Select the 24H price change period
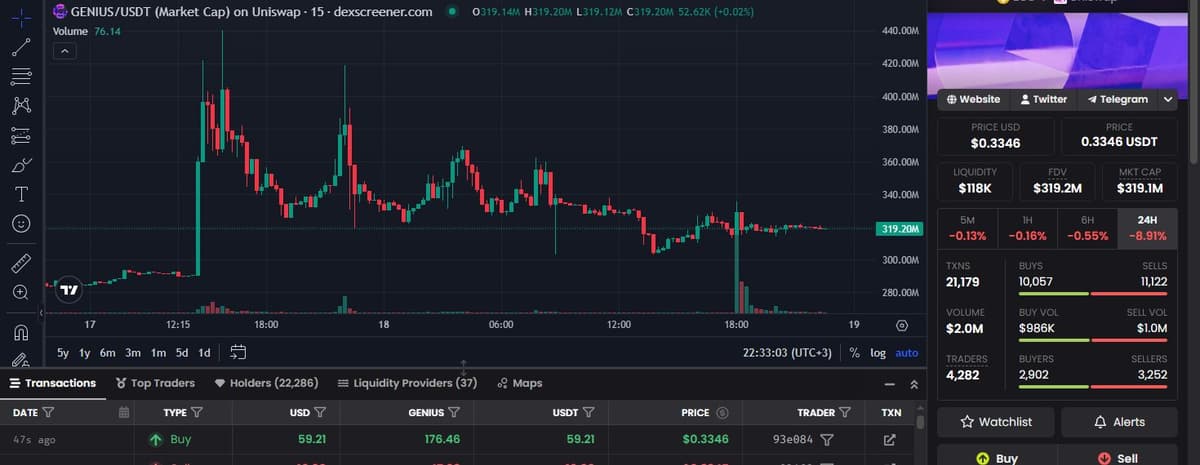The width and height of the screenshot is (1200, 465). [x=1147, y=228]
